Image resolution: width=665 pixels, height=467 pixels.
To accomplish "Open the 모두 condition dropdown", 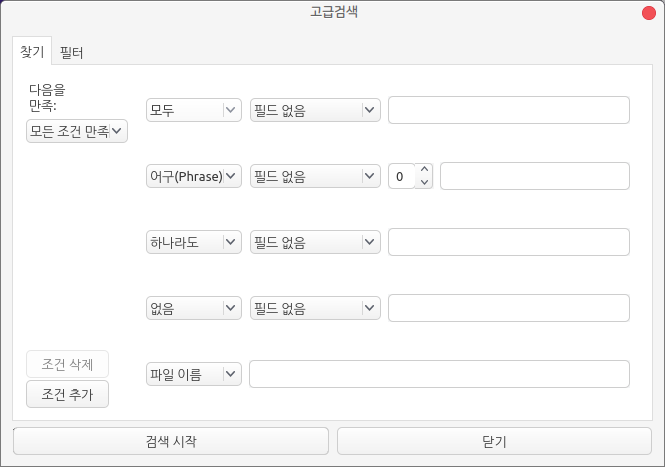I will tap(194, 110).
